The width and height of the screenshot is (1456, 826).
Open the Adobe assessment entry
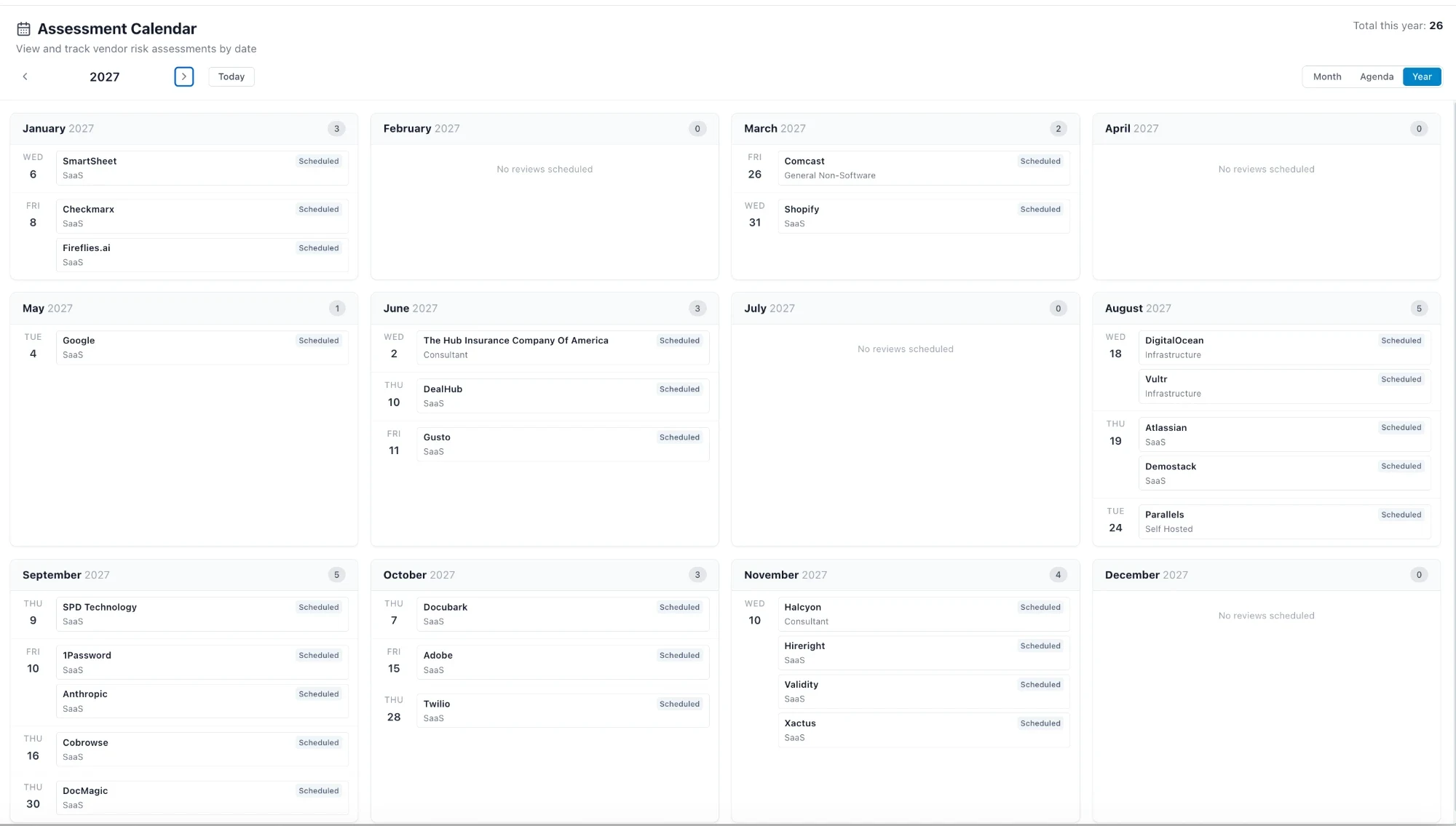563,662
